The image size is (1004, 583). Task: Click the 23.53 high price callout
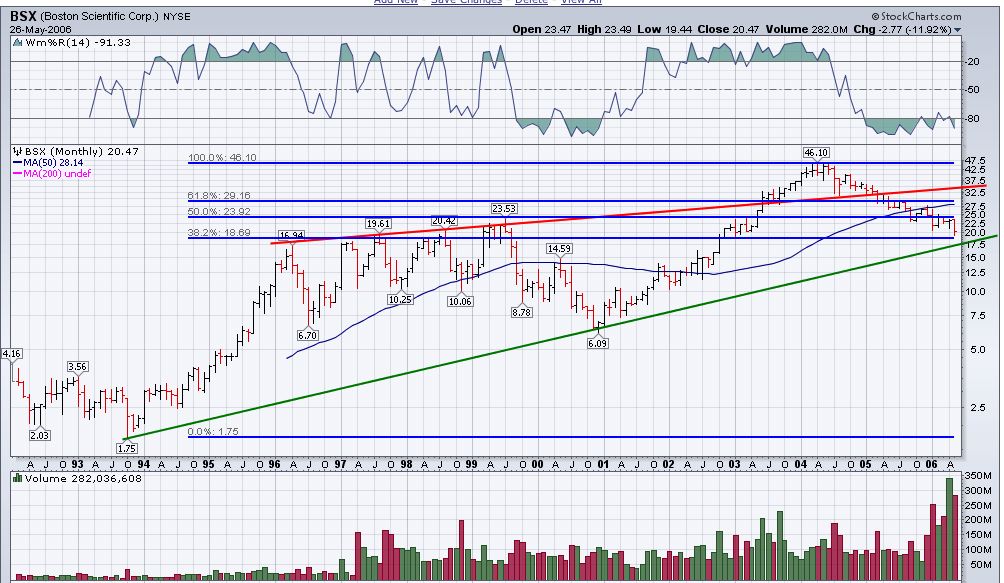click(504, 209)
